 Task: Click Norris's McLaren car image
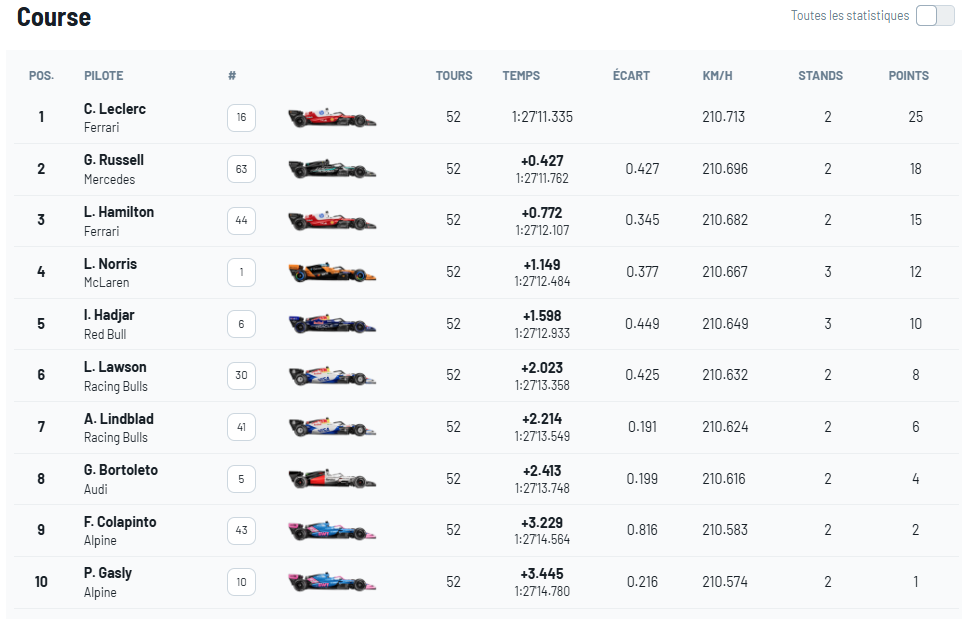(332, 272)
